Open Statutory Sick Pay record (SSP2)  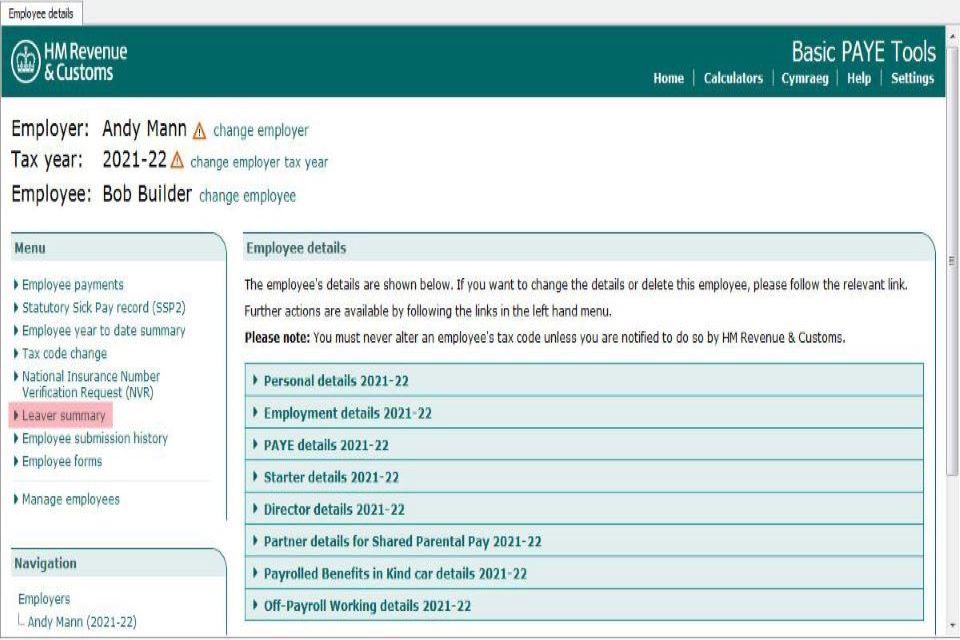tap(103, 307)
